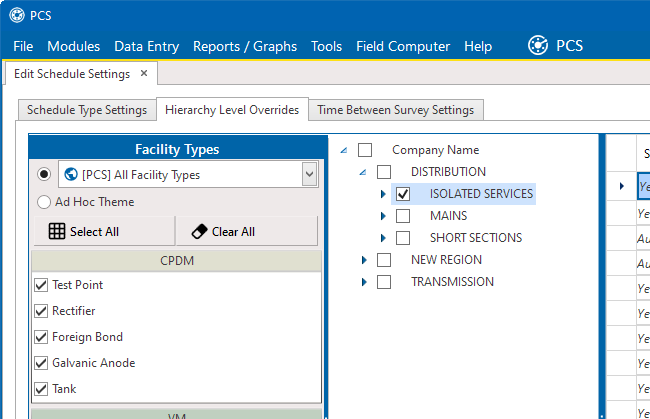Uncheck the ISOLATED SERVICES checkbox
Viewport: 650px width, 419px height.
[403, 194]
